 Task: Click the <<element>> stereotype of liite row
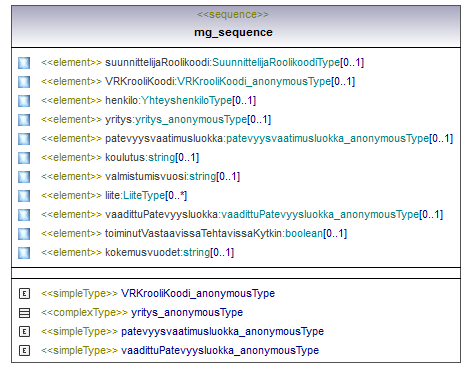(71, 196)
